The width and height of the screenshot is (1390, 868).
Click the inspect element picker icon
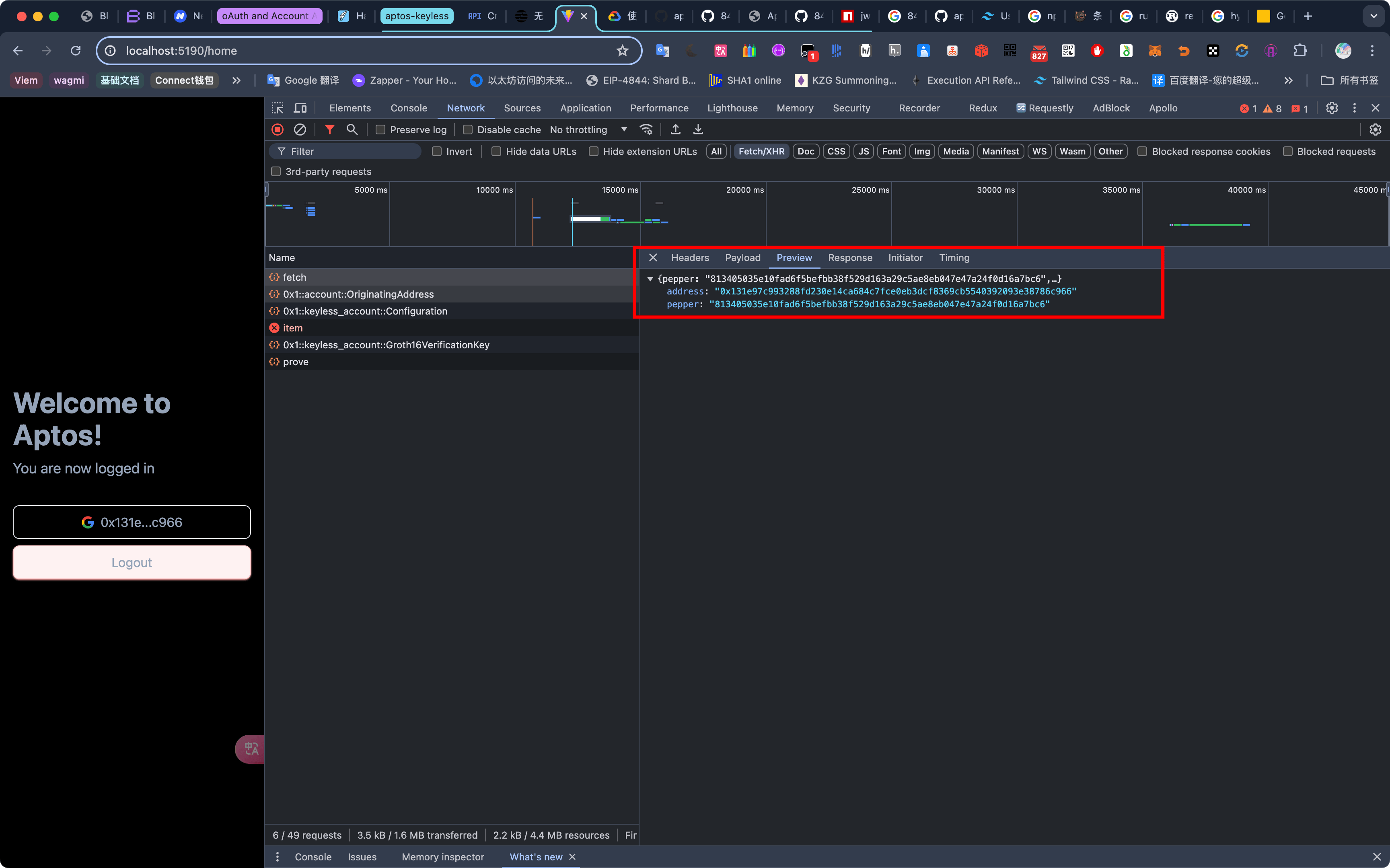coord(278,108)
